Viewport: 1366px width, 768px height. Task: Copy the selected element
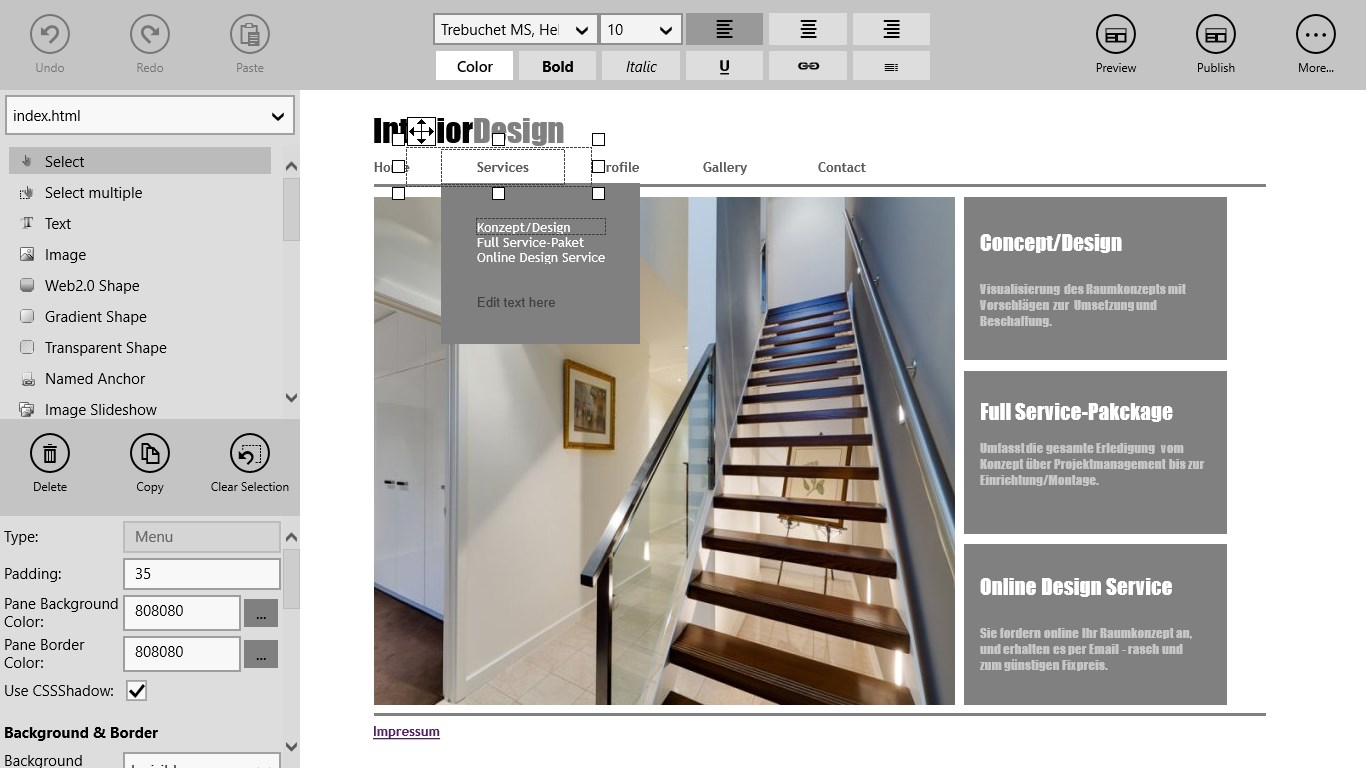(x=150, y=454)
